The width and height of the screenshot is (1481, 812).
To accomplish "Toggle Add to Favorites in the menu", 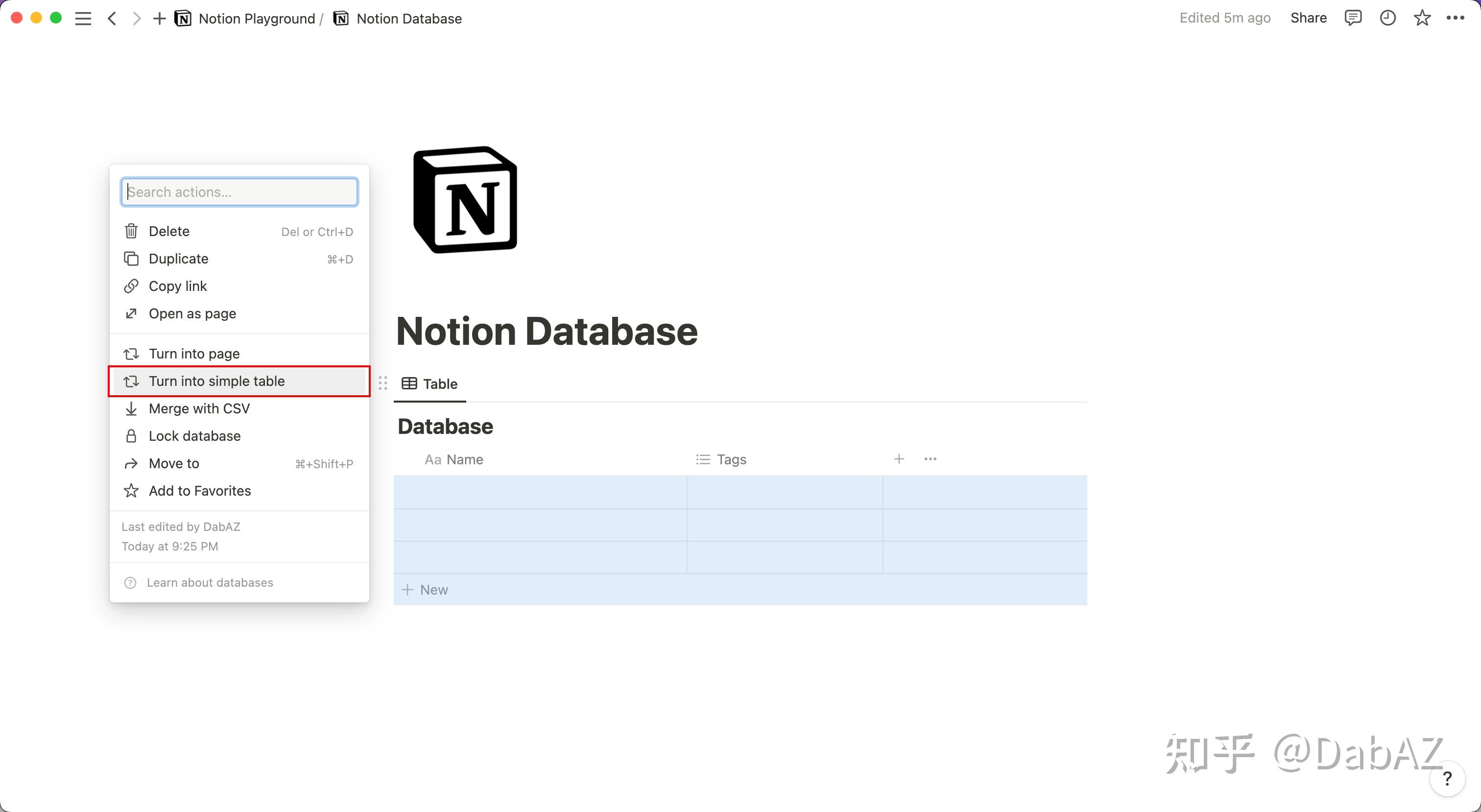I will point(199,491).
